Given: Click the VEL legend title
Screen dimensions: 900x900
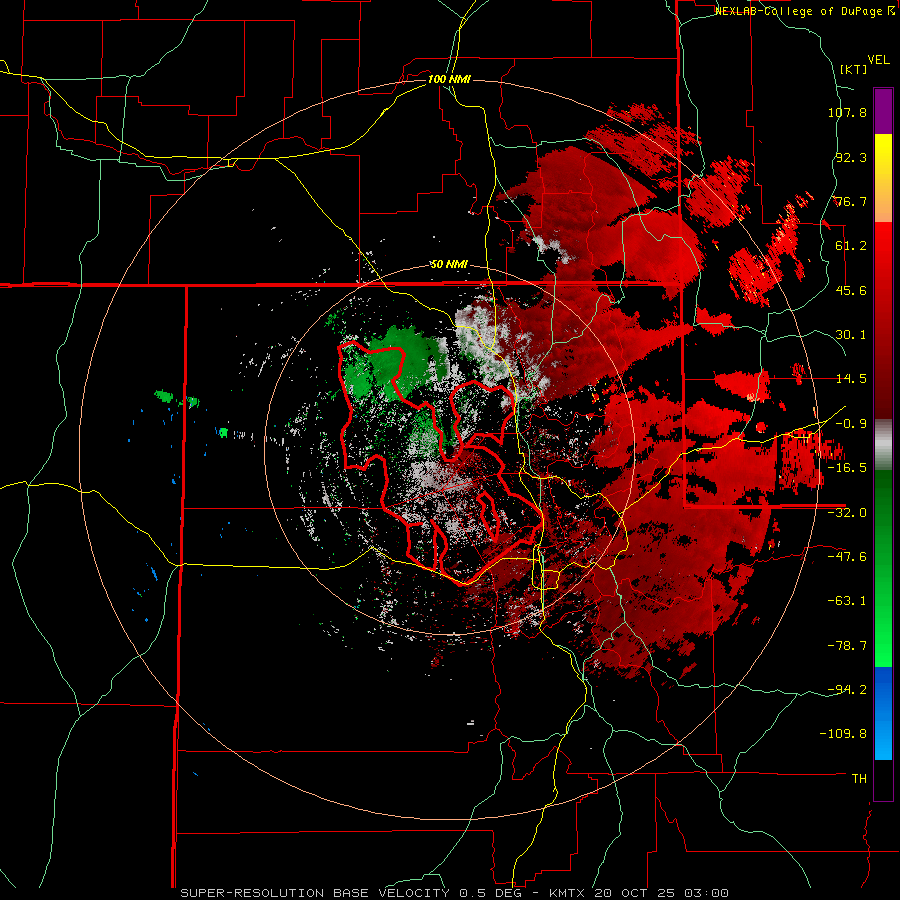Looking at the screenshot, I should tap(878, 60).
